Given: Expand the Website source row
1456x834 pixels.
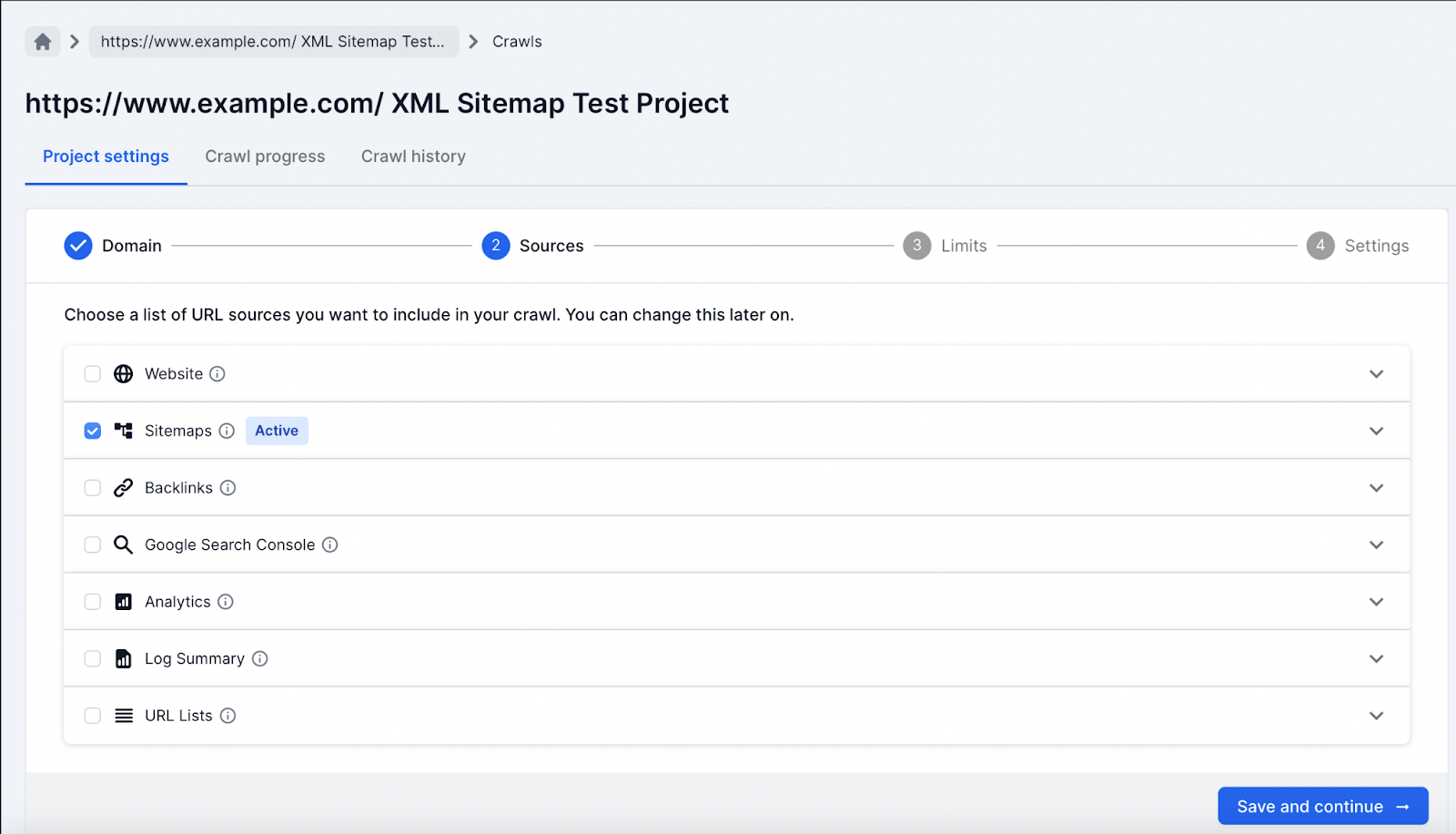Looking at the screenshot, I should point(1376,373).
